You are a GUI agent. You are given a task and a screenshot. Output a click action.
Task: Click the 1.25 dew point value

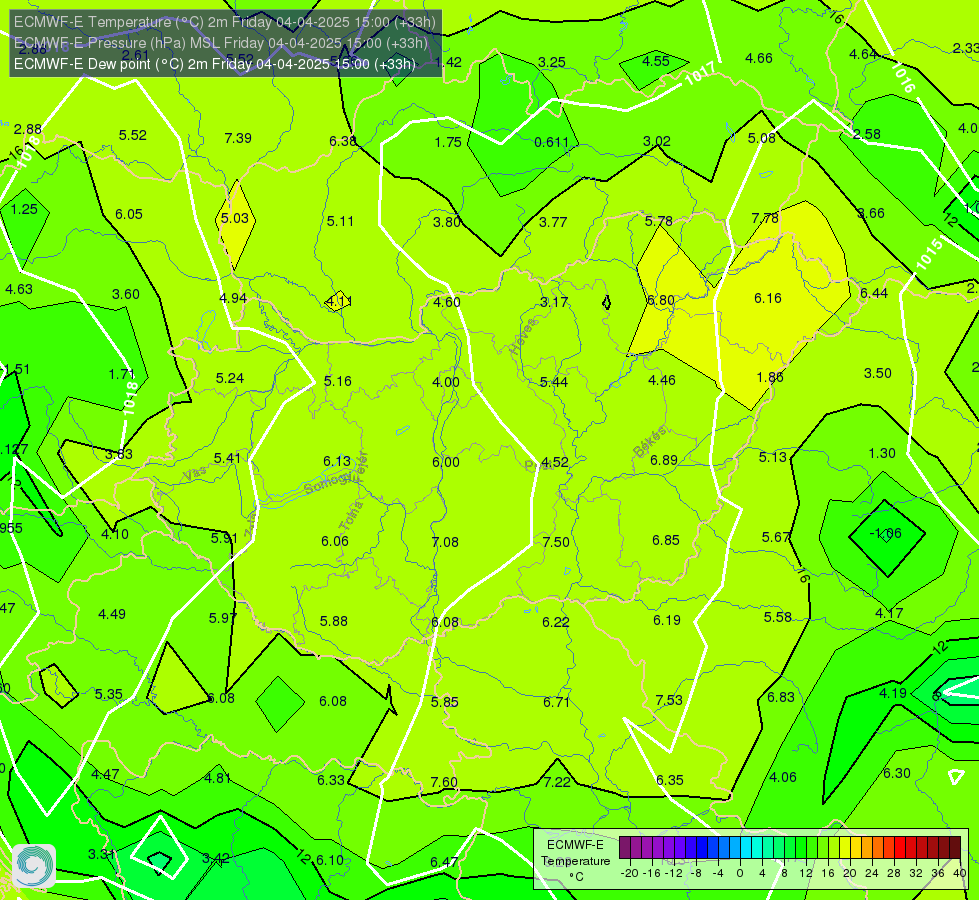tap(24, 209)
